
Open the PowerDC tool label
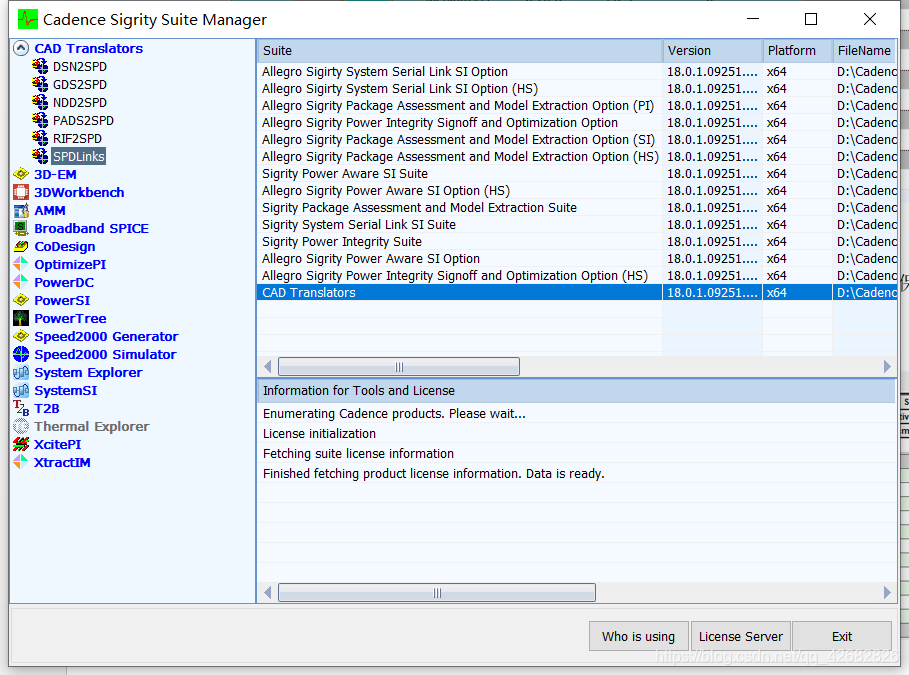pos(64,282)
